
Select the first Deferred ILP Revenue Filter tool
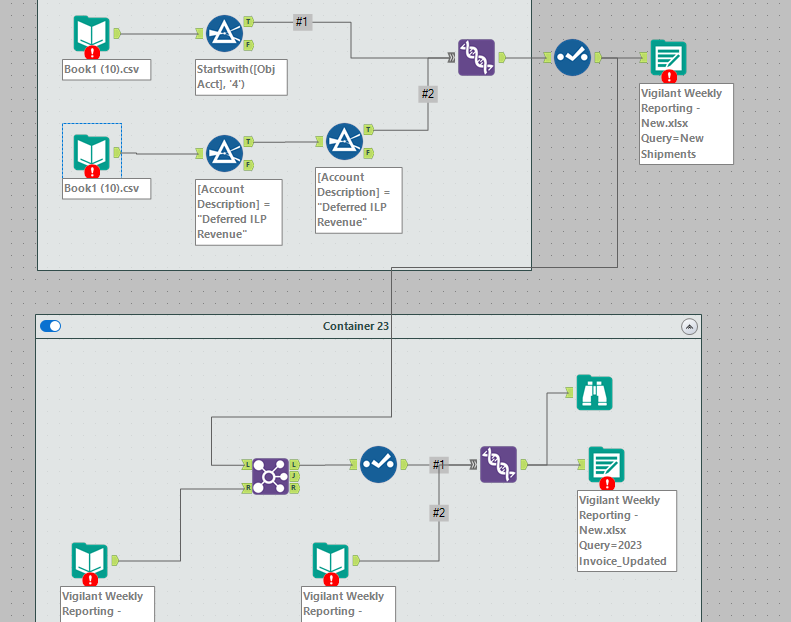coord(224,153)
